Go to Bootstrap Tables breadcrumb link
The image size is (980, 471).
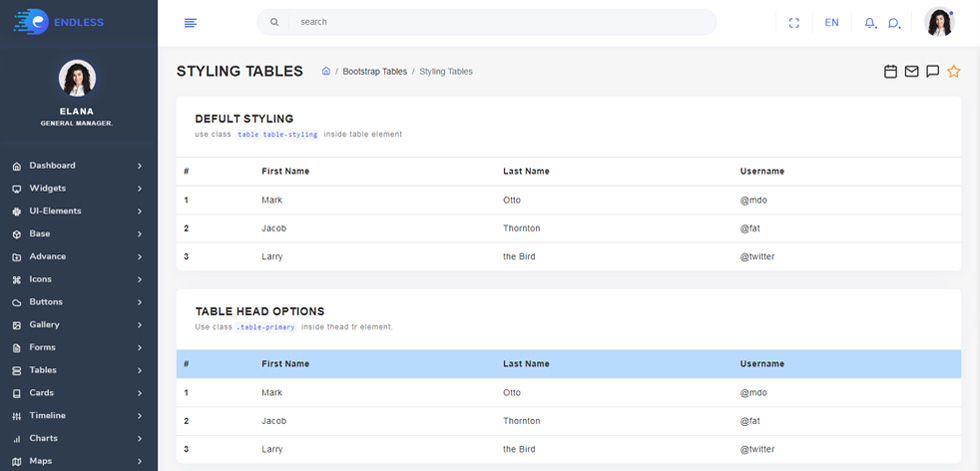tap(374, 72)
